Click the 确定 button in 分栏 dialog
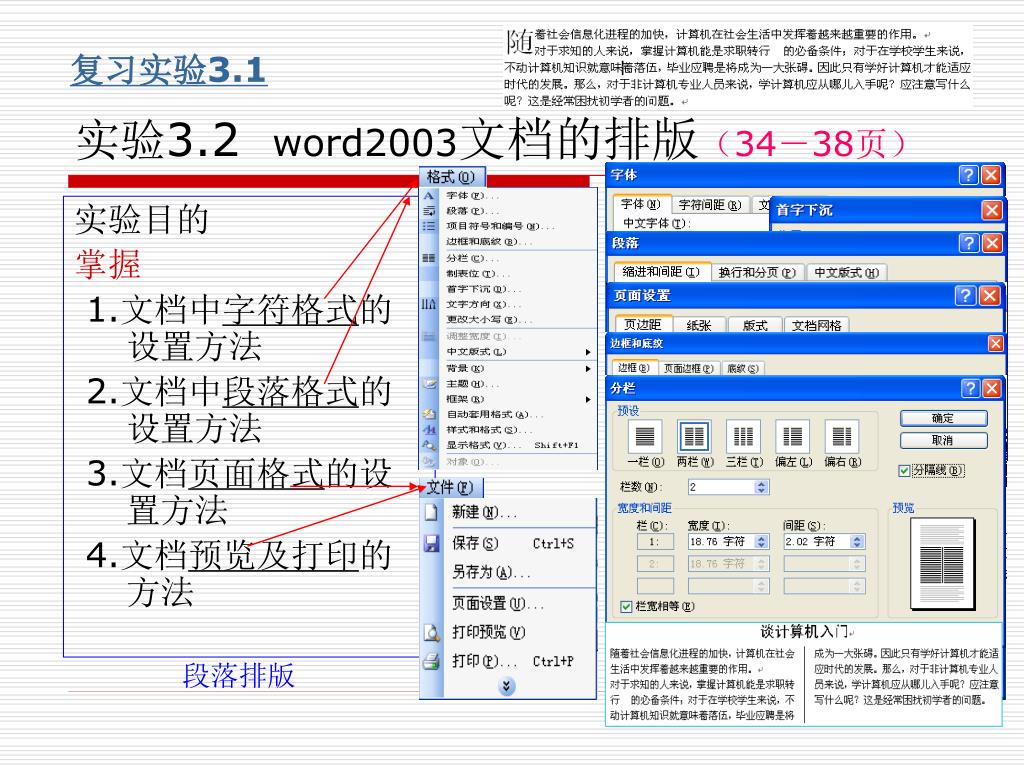This screenshot has height=768, width=1024. (943, 419)
